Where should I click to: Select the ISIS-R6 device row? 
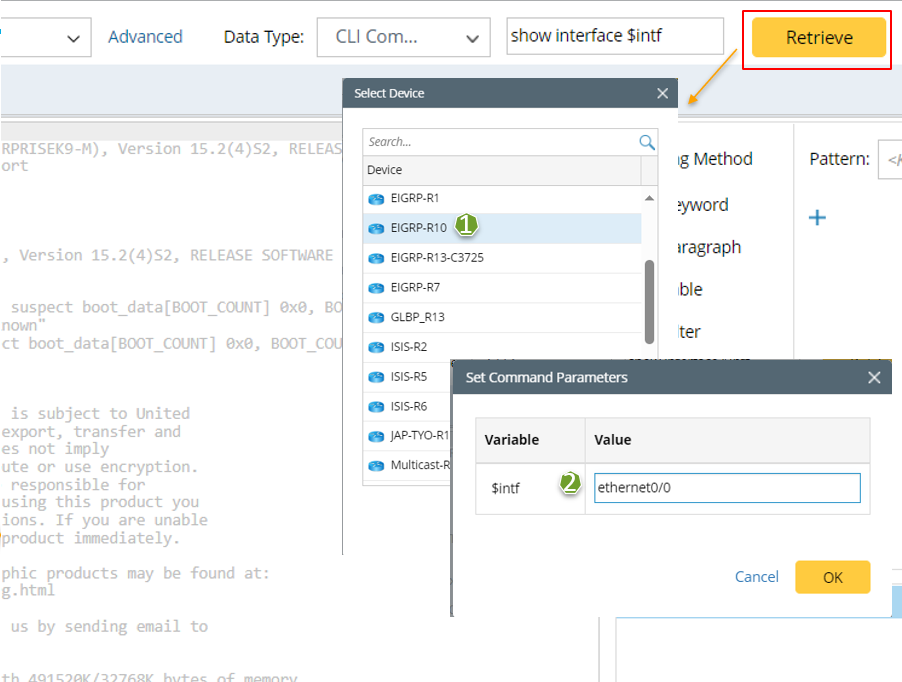407,407
